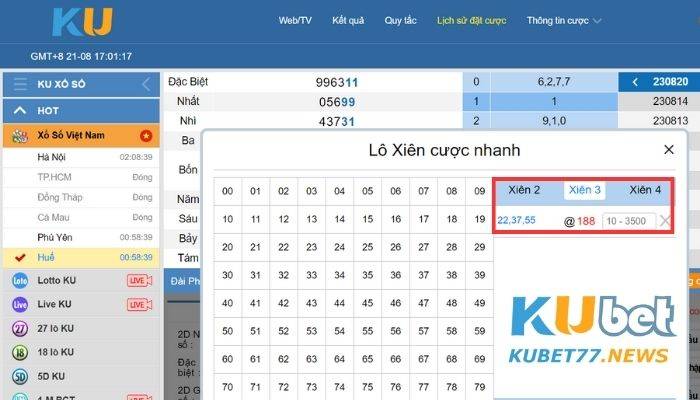Open Lịch sử đặt cược menu
The image size is (700, 400).
[473, 21]
